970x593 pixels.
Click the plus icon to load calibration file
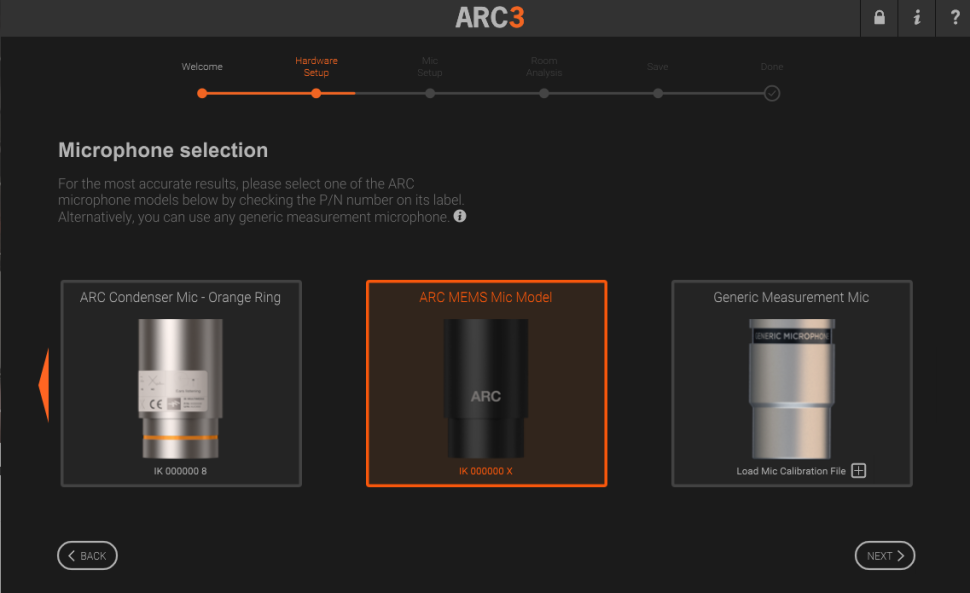(x=859, y=471)
